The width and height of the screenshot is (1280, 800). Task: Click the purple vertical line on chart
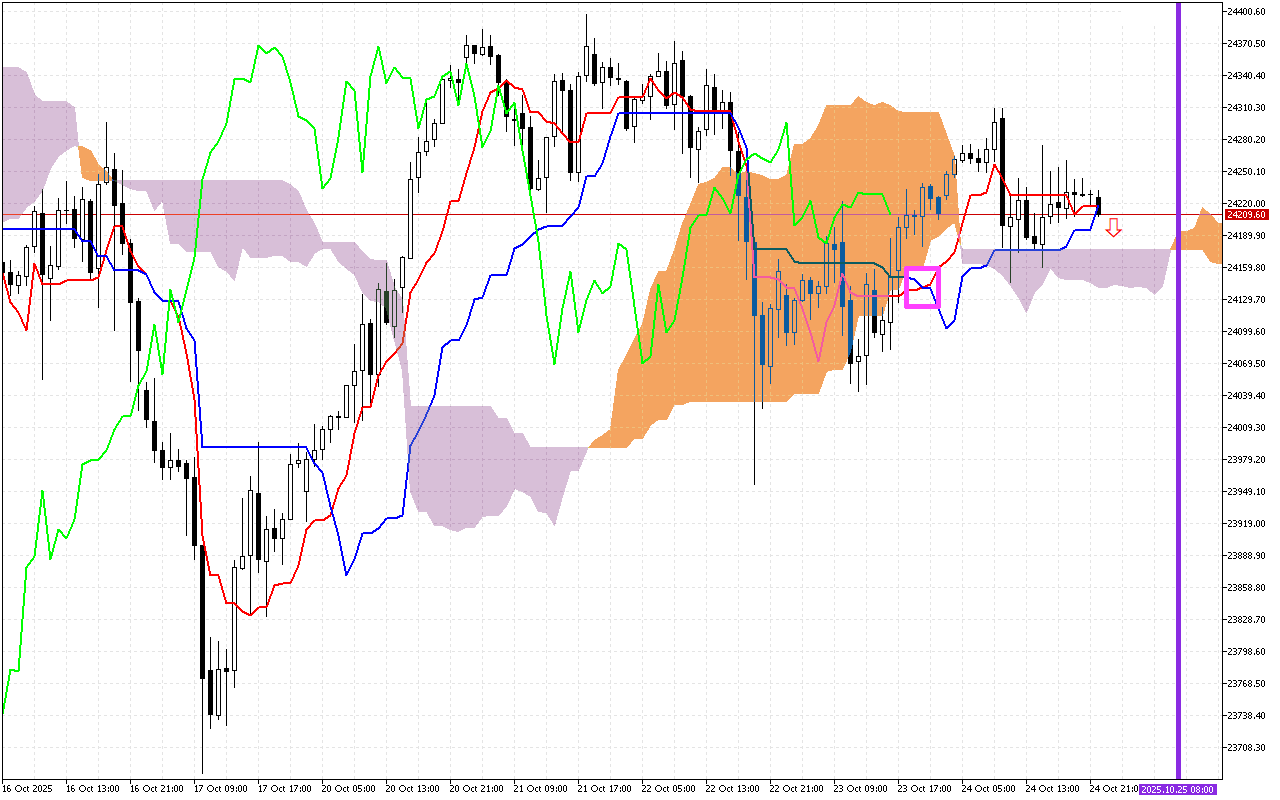coord(1178,400)
